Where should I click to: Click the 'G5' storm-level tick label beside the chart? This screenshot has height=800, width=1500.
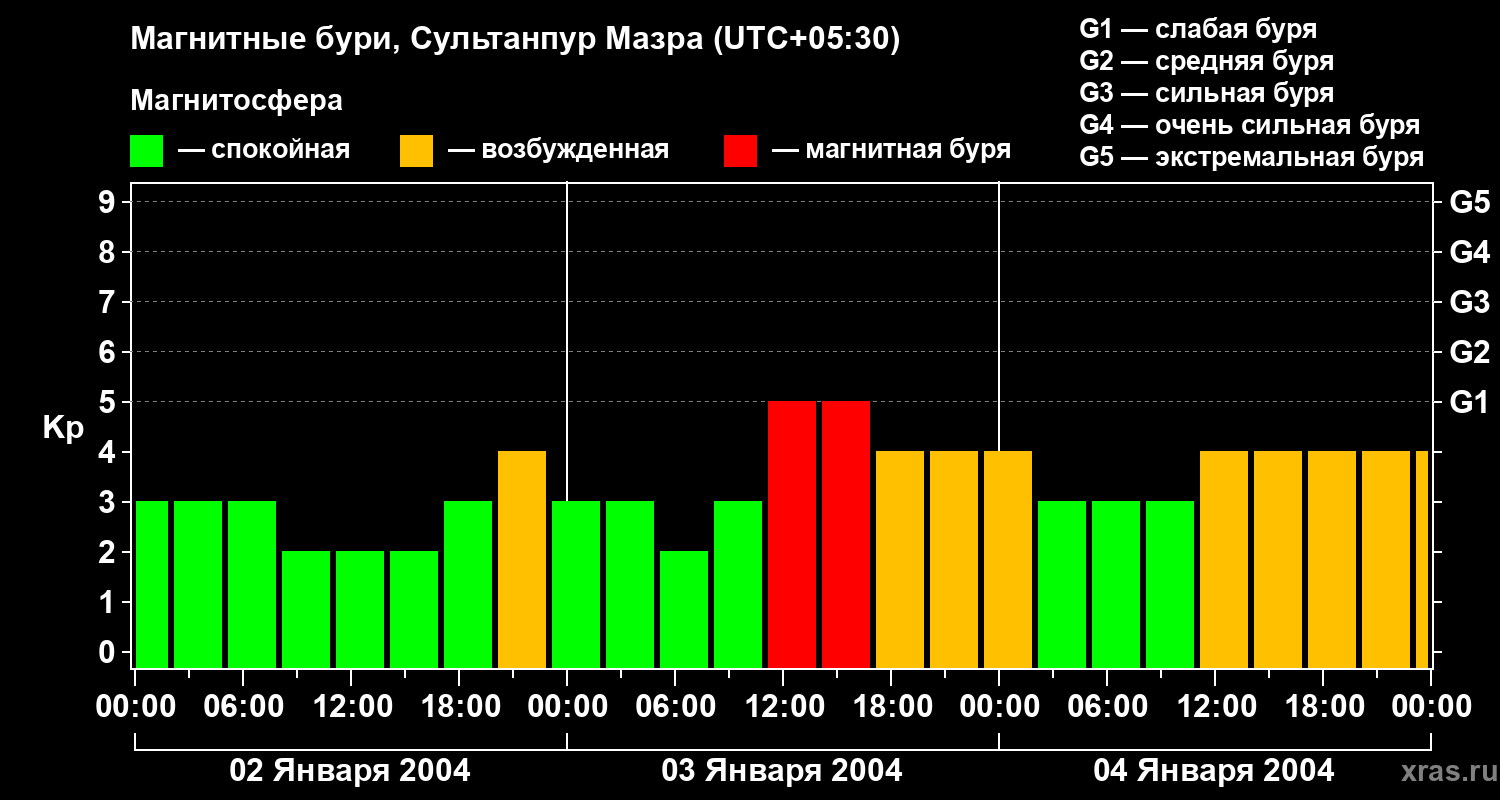[x=1469, y=202]
